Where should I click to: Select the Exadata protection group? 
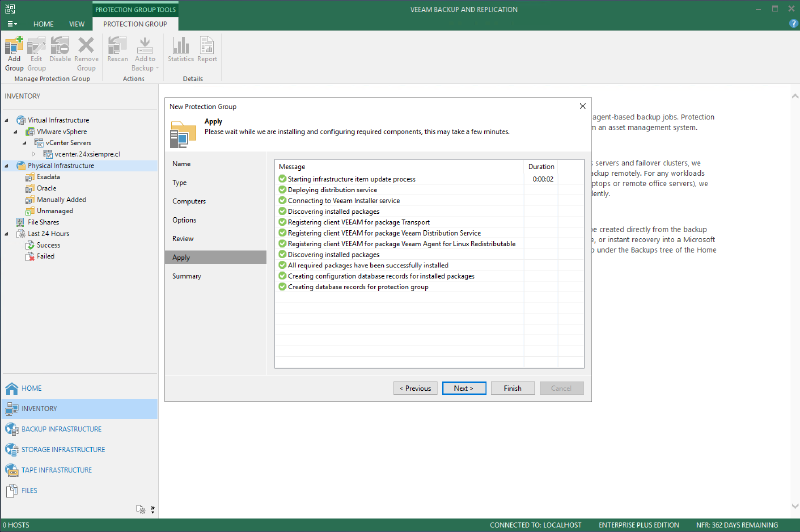coord(48,177)
